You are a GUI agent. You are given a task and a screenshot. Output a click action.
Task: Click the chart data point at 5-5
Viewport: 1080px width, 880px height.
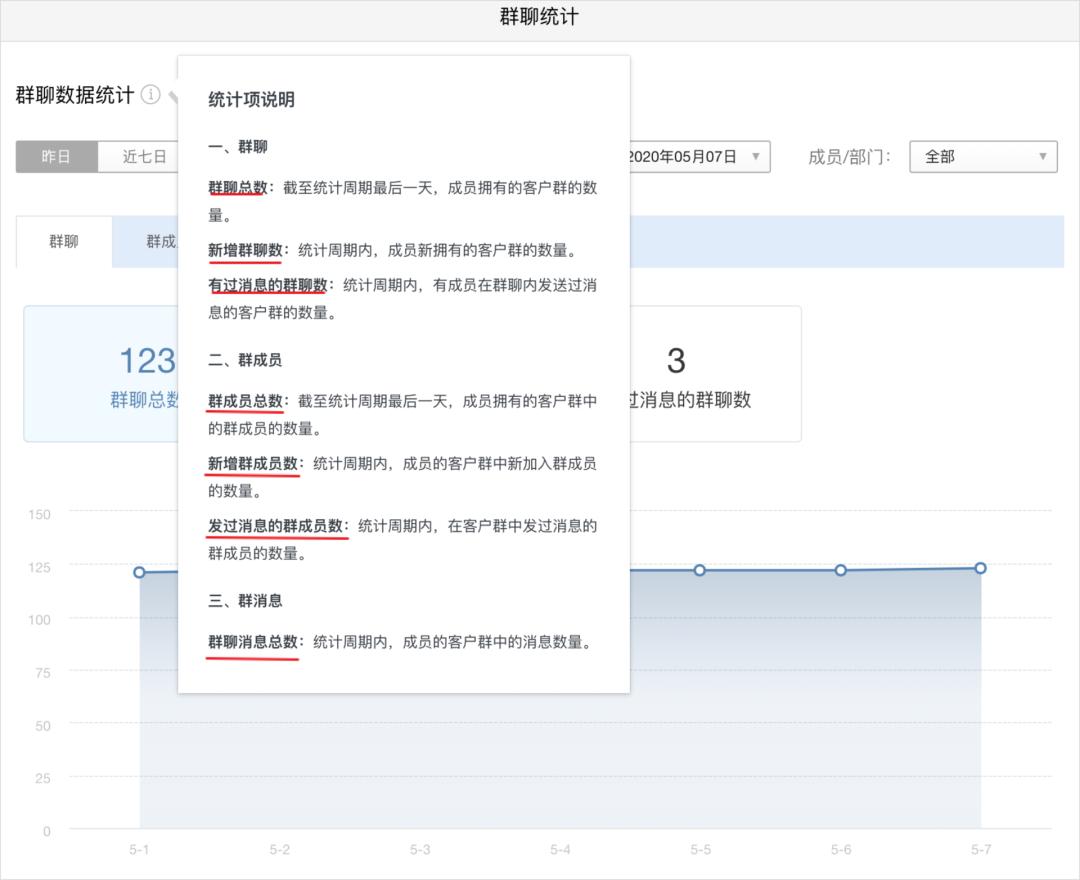700,570
